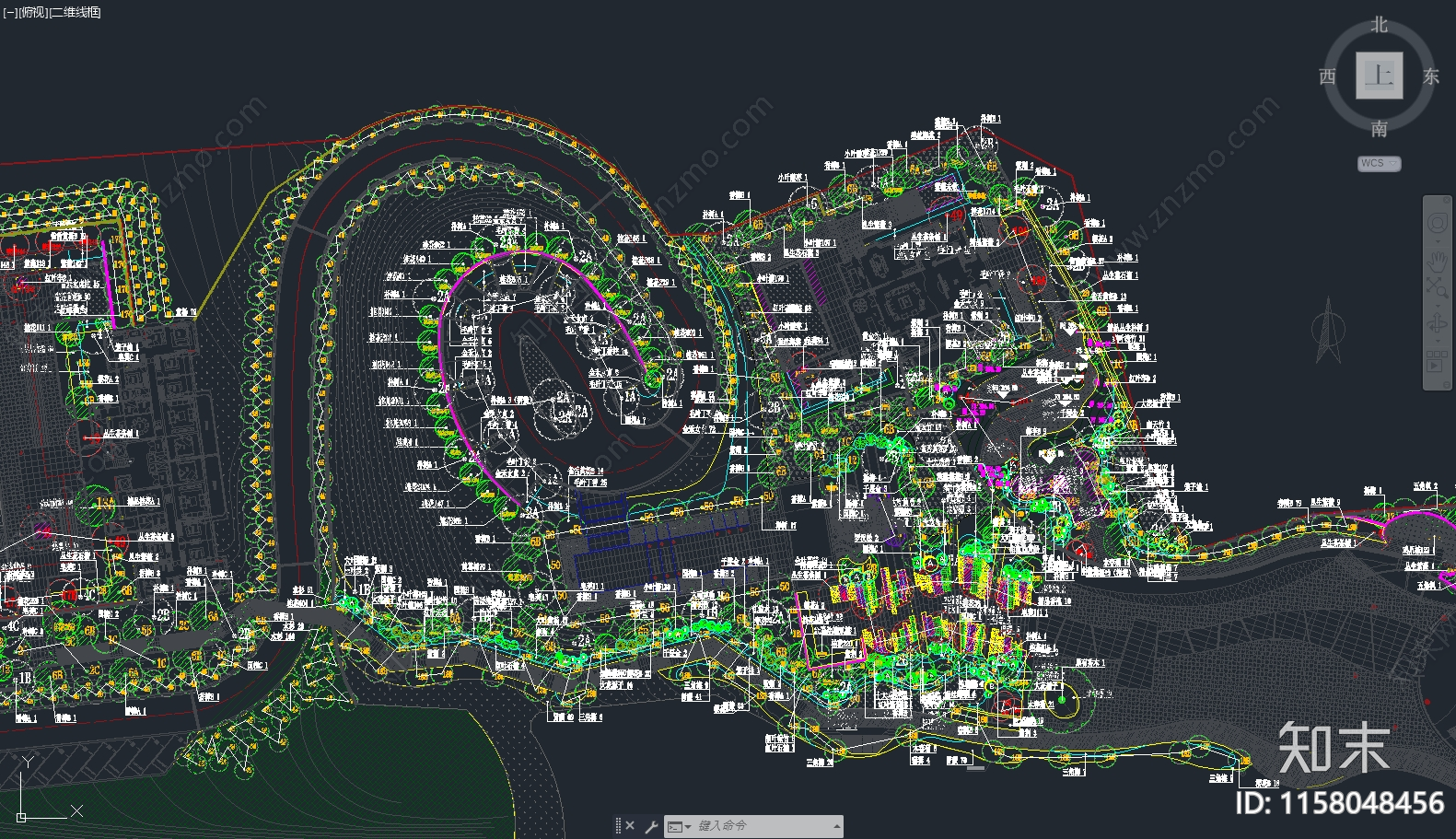Screen dimensions: 1456x839
Task: Select the Zoom extents tool
Action: (1437, 287)
